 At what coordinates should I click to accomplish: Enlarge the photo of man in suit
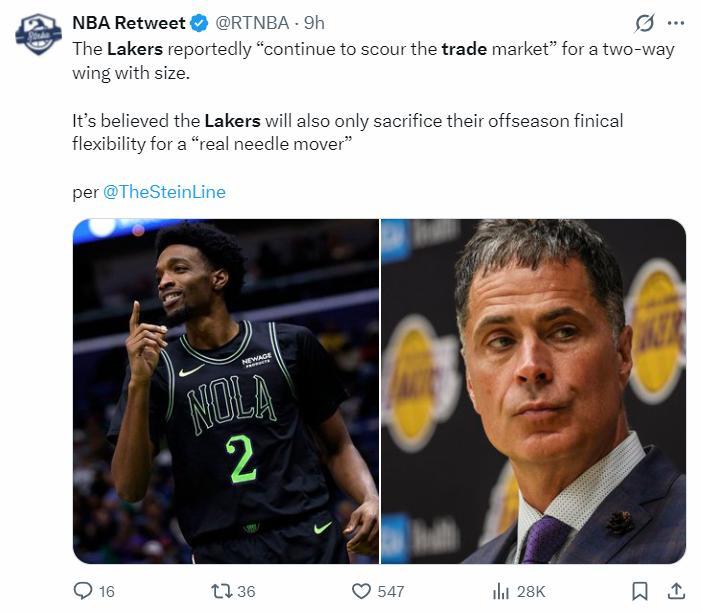tap(534, 391)
